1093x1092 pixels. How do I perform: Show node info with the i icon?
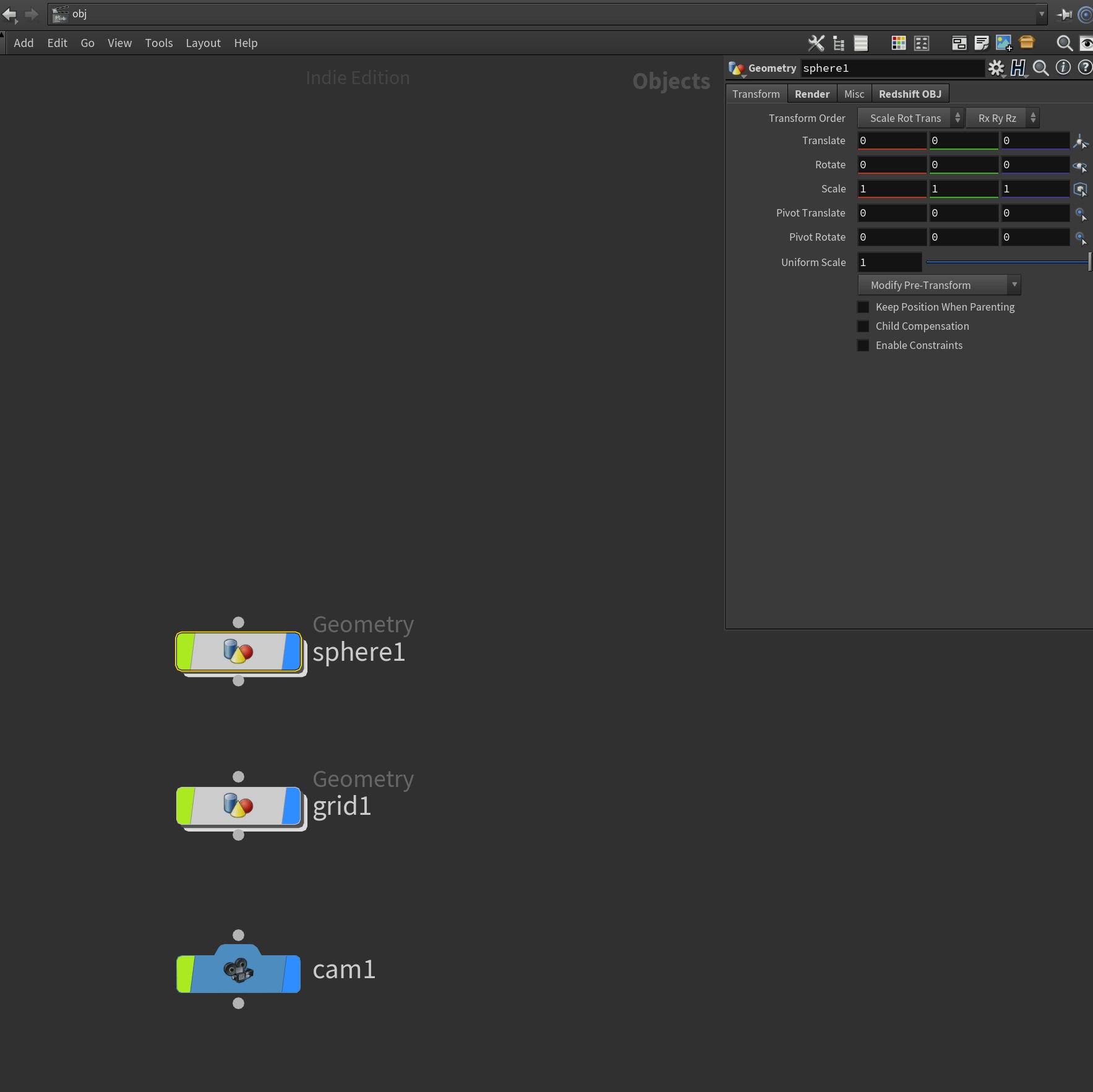tap(1063, 67)
